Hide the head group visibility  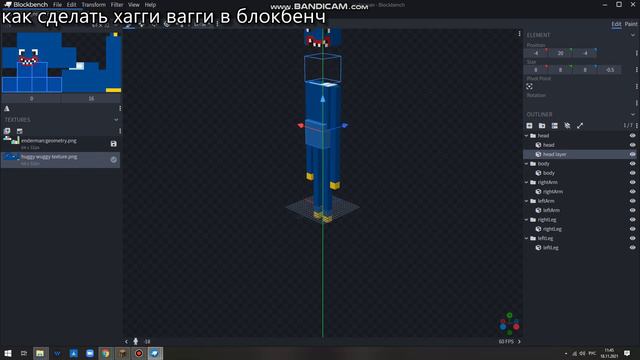pos(633,136)
